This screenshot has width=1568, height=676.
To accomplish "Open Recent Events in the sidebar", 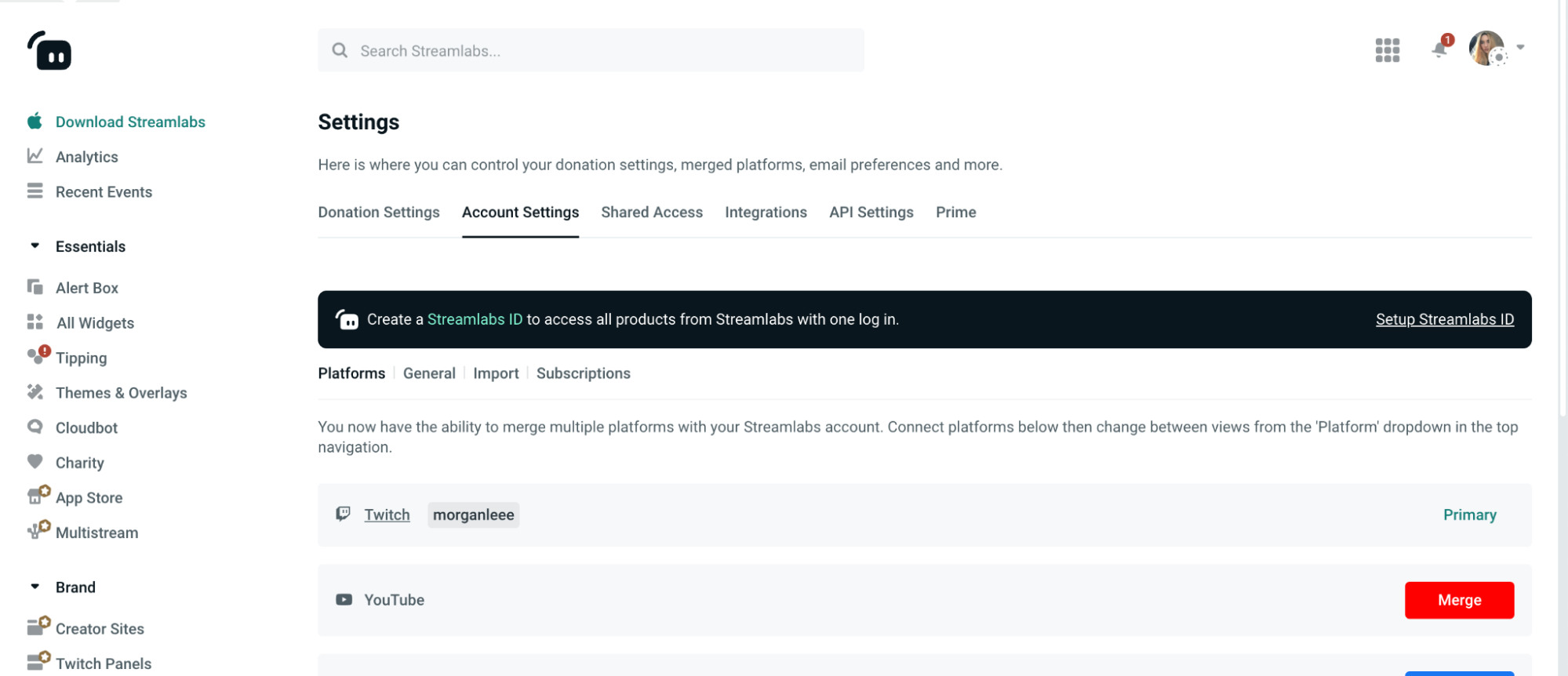I will pyautogui.click(x=104, y=192).
